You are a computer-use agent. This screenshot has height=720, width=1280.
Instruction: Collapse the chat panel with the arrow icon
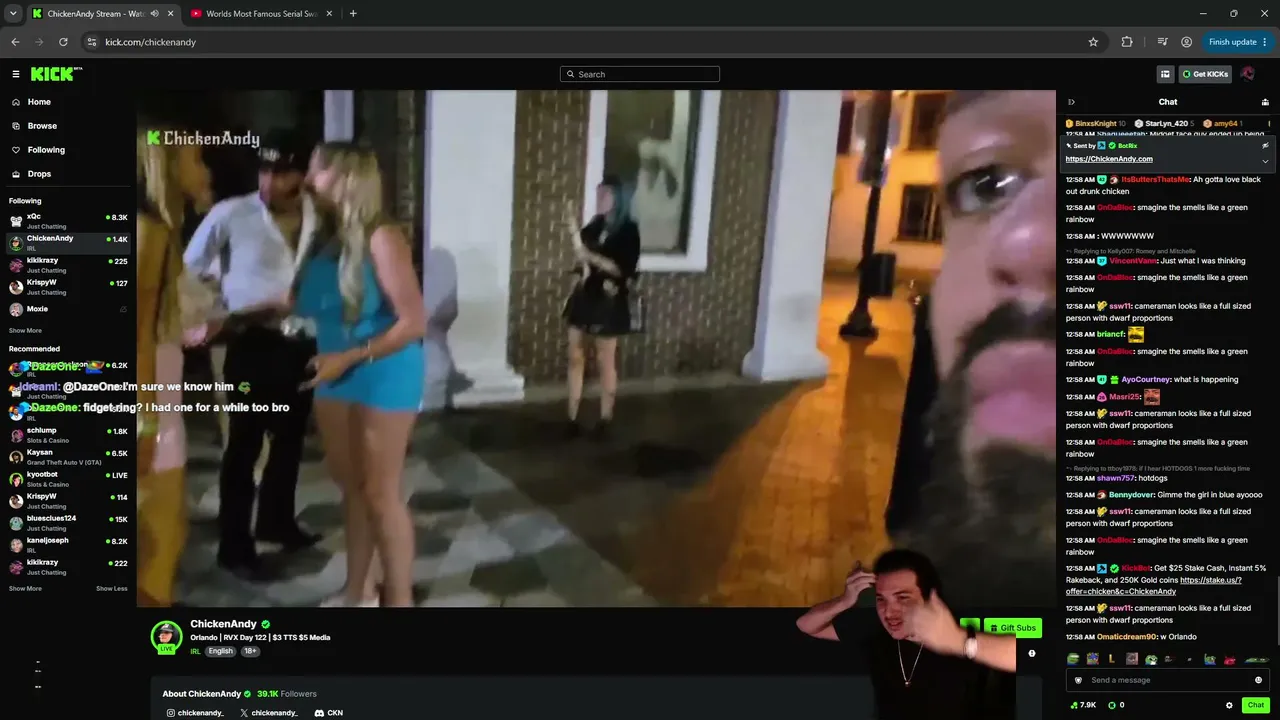tap(1071, 102)
